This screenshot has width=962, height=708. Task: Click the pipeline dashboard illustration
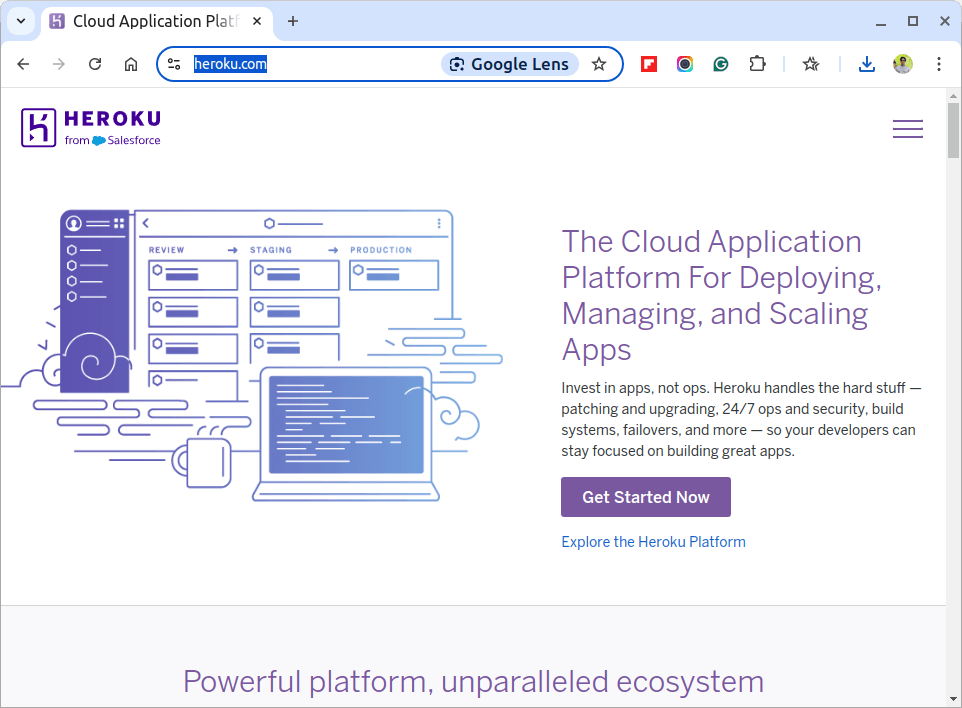[x=252, y=356]
